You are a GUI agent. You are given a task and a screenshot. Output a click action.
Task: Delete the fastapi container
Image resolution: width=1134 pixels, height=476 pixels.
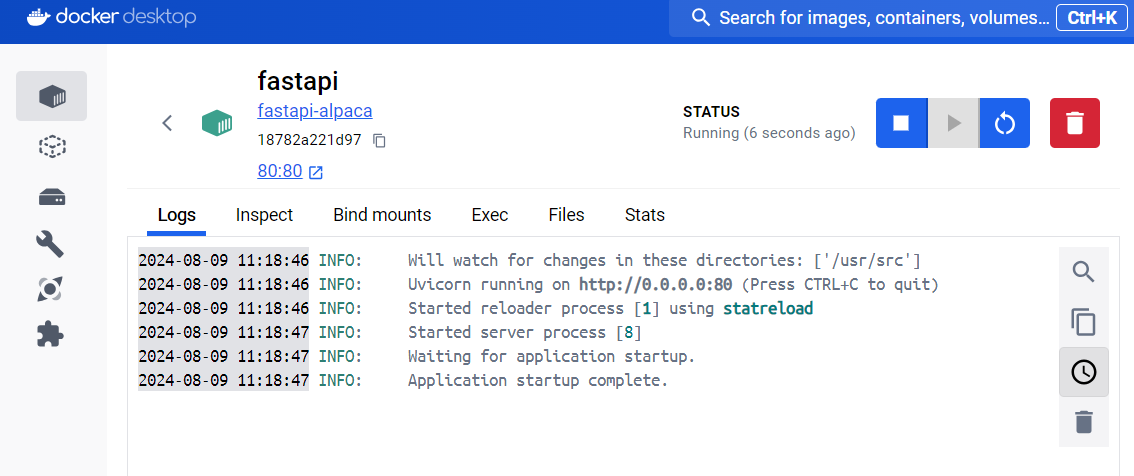click(1075, 123)
